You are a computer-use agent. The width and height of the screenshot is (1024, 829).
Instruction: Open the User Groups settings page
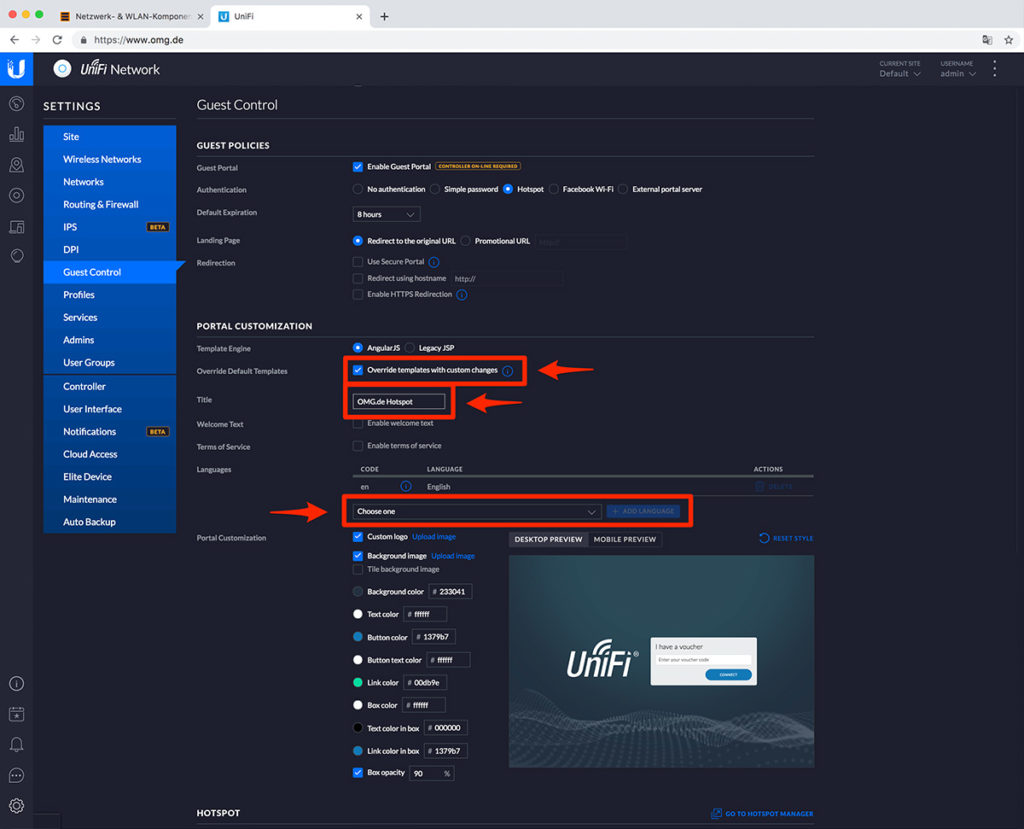[89, 363]
